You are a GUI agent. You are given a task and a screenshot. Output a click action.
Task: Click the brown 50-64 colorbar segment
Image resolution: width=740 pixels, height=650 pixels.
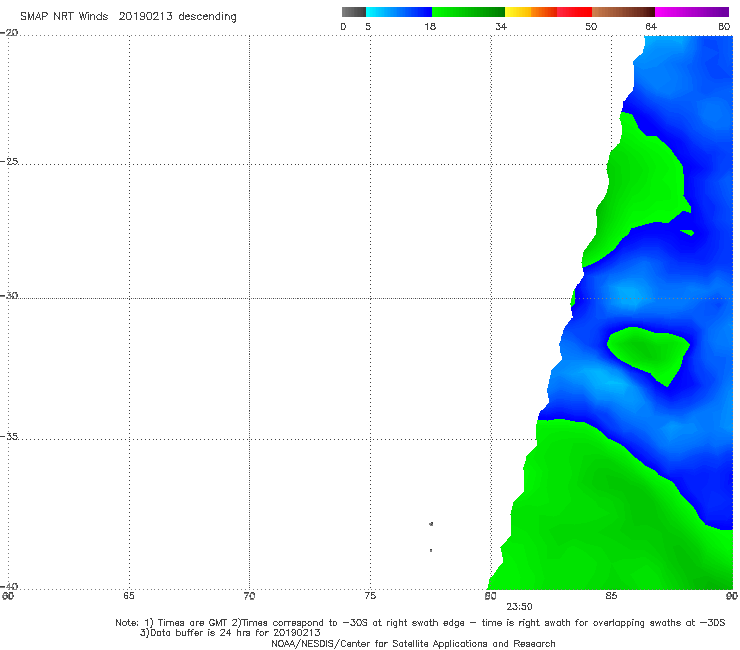(623, 12)
